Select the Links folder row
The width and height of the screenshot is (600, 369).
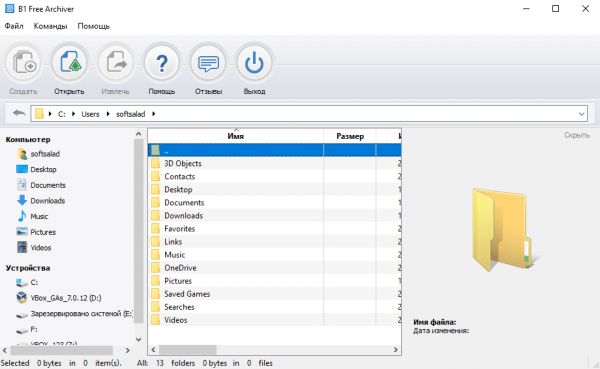click(x=274, y=242)
